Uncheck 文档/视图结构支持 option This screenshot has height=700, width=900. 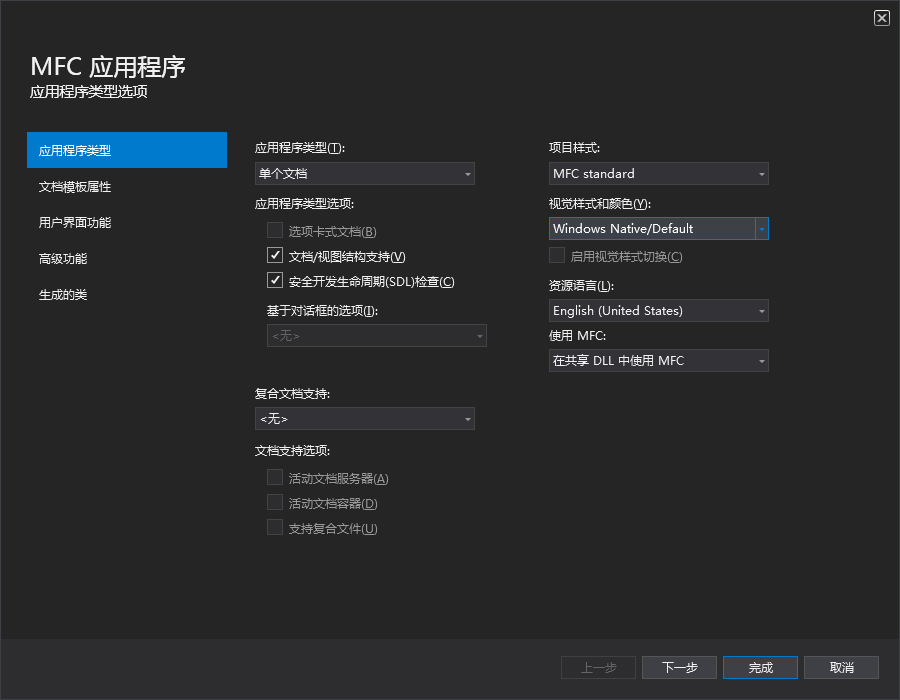pos(275,255)
